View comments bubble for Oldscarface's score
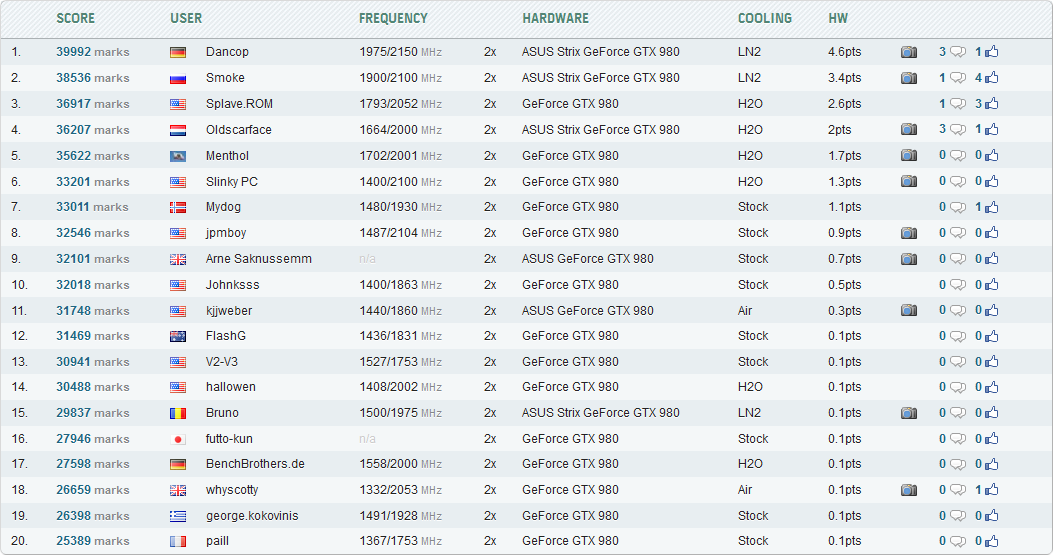 958,130
